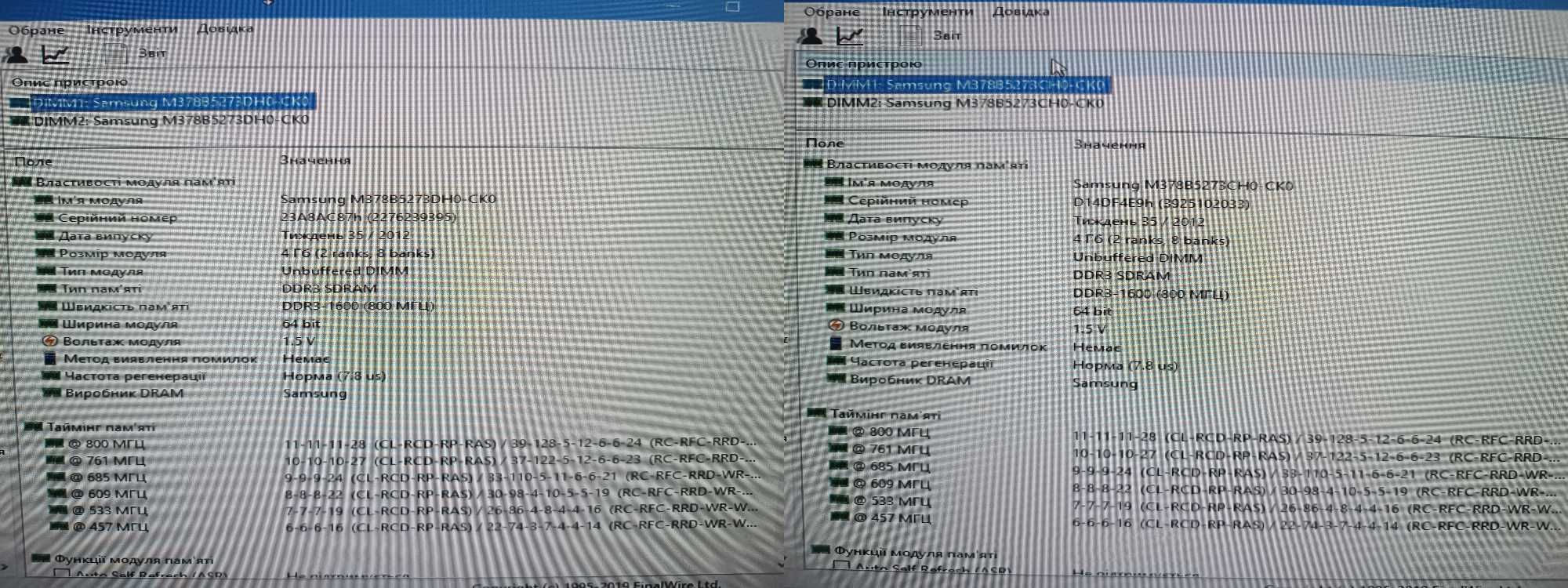
Task: Click the Значення column header in right window
Action: point(1109,144)
